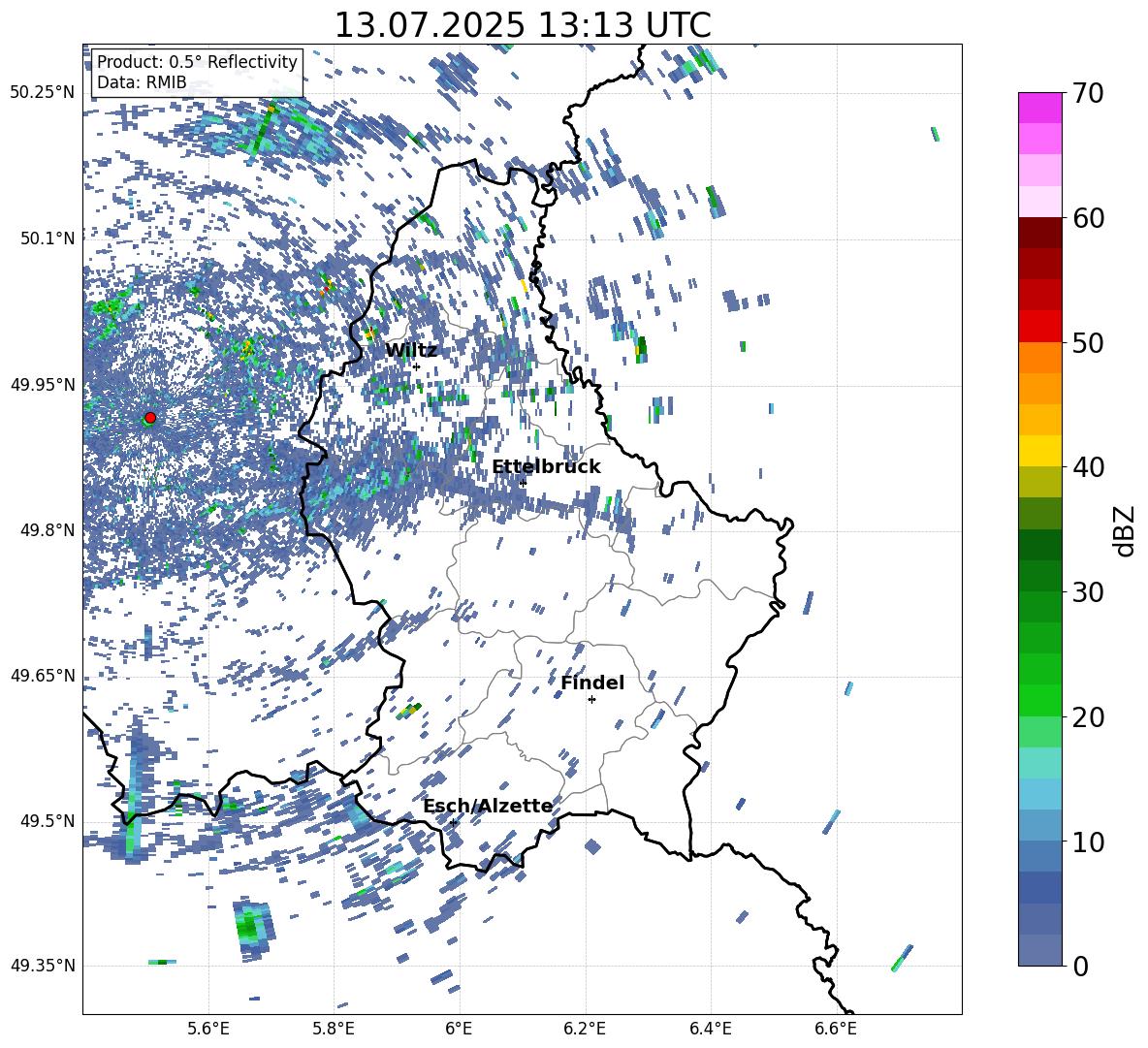Screen dimensions: 1148x1048
Task: Click the longitude label 6.6°E
Action: click(x=836, y=1029)
